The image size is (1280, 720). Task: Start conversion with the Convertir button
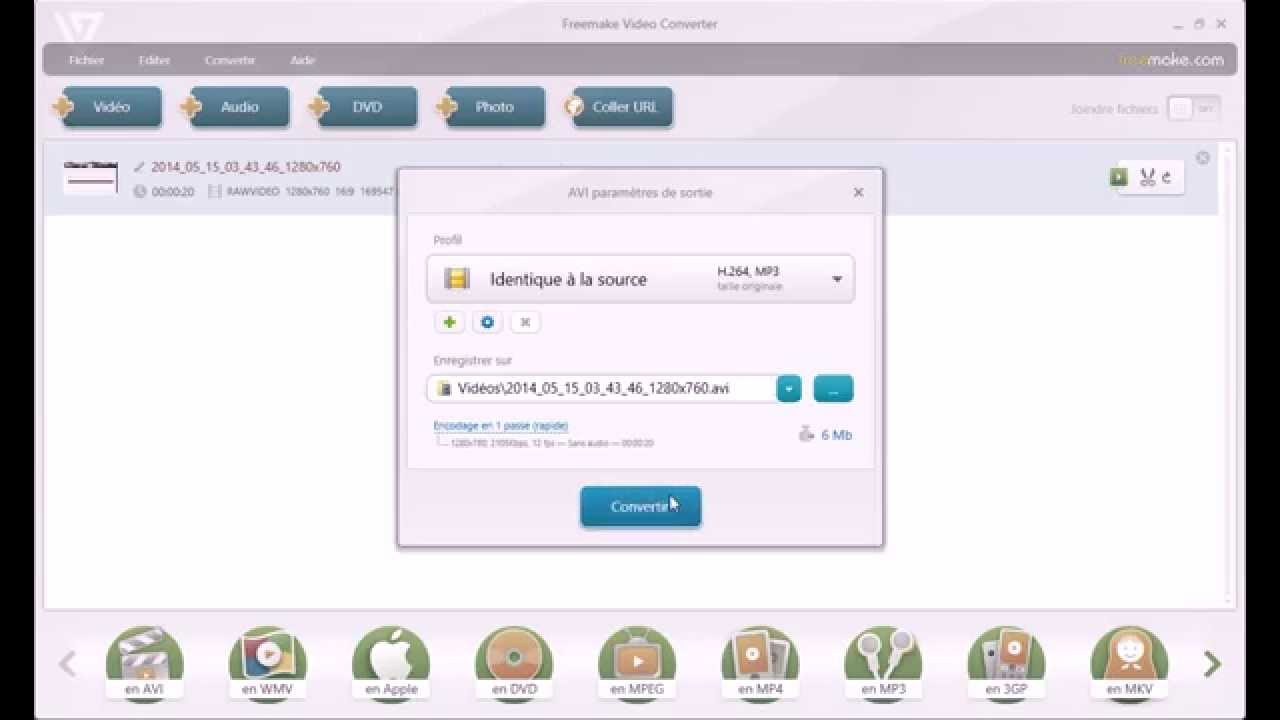641,506
